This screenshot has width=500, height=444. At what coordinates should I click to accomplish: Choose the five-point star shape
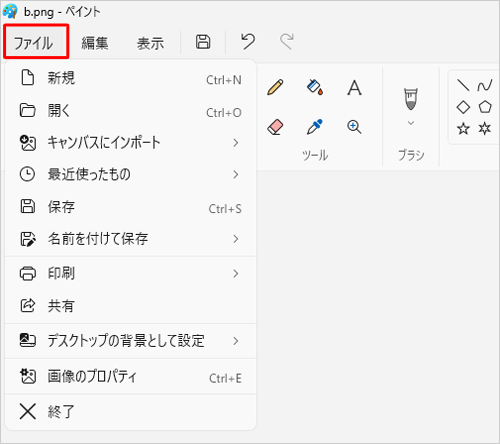coord(463,128)
